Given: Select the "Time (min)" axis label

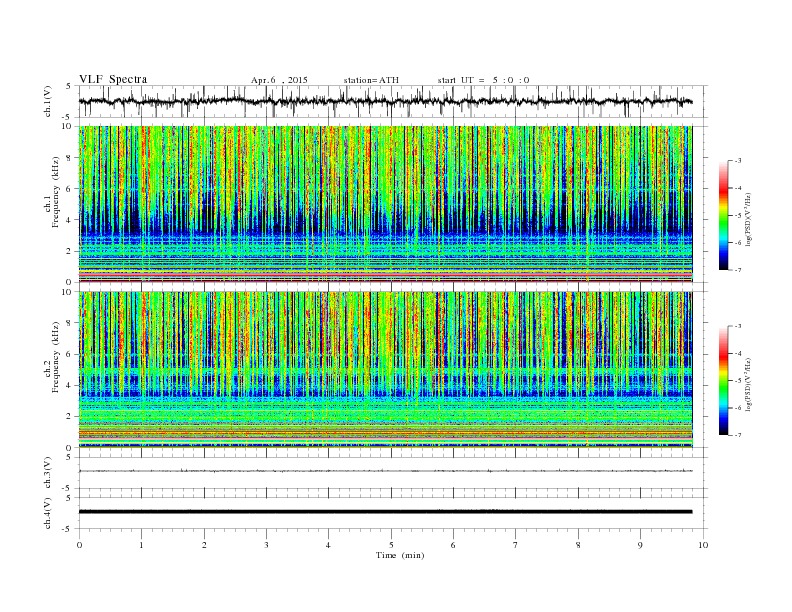Looking at the screenshot, I should point(400,555).
